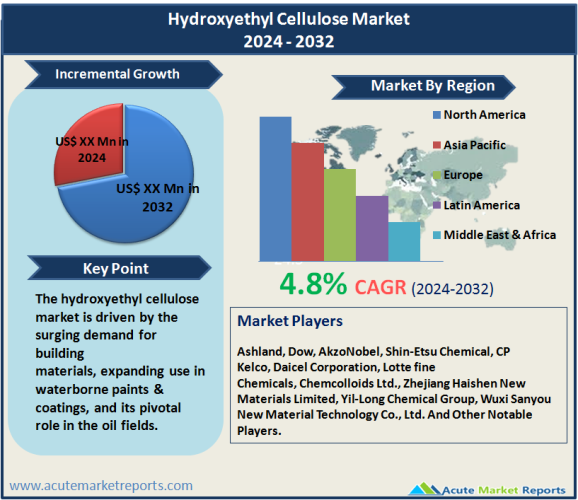
Task: Click the "US$ XX Mn in 2032" label
Action: coord(158,198)
